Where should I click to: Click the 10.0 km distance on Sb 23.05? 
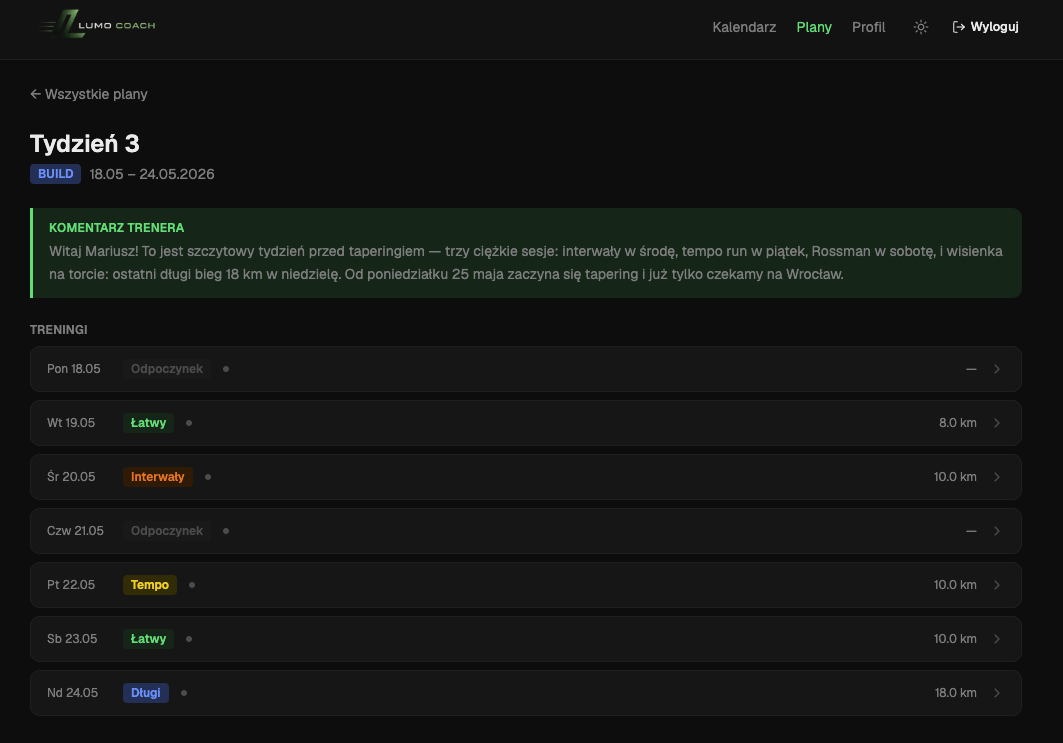(955, 639)
